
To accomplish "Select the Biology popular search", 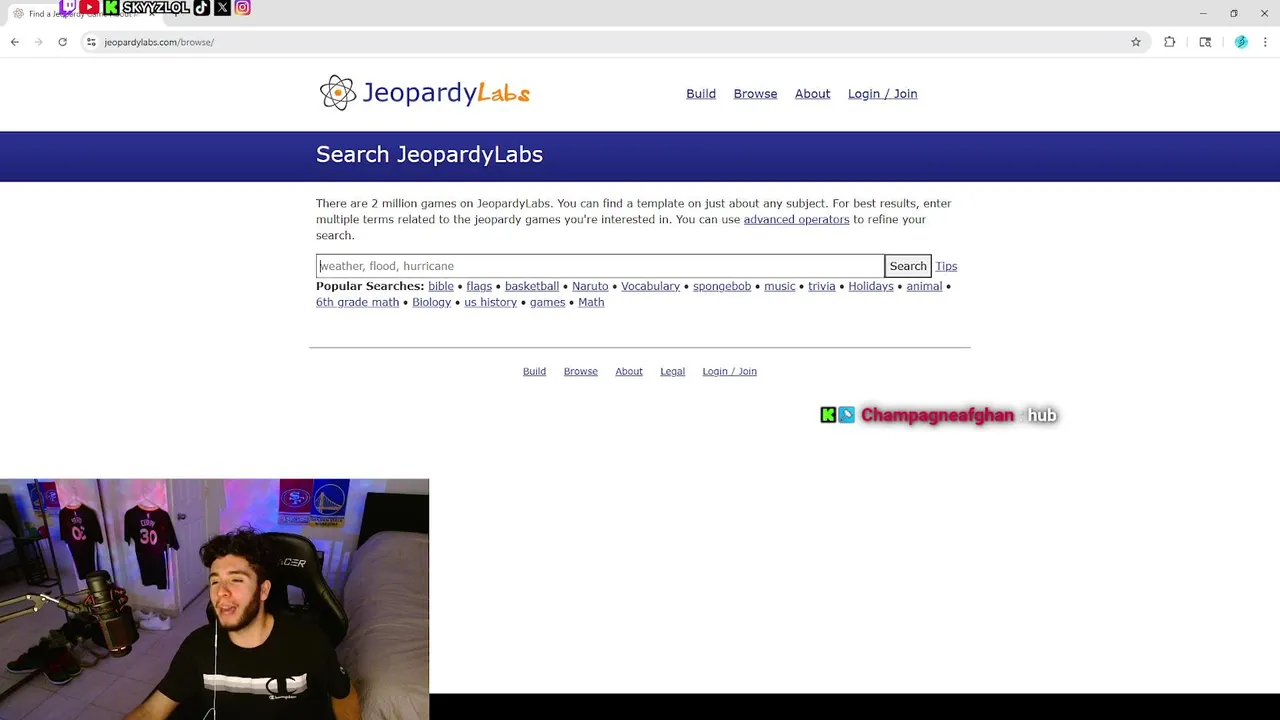I will coord(432,302).
